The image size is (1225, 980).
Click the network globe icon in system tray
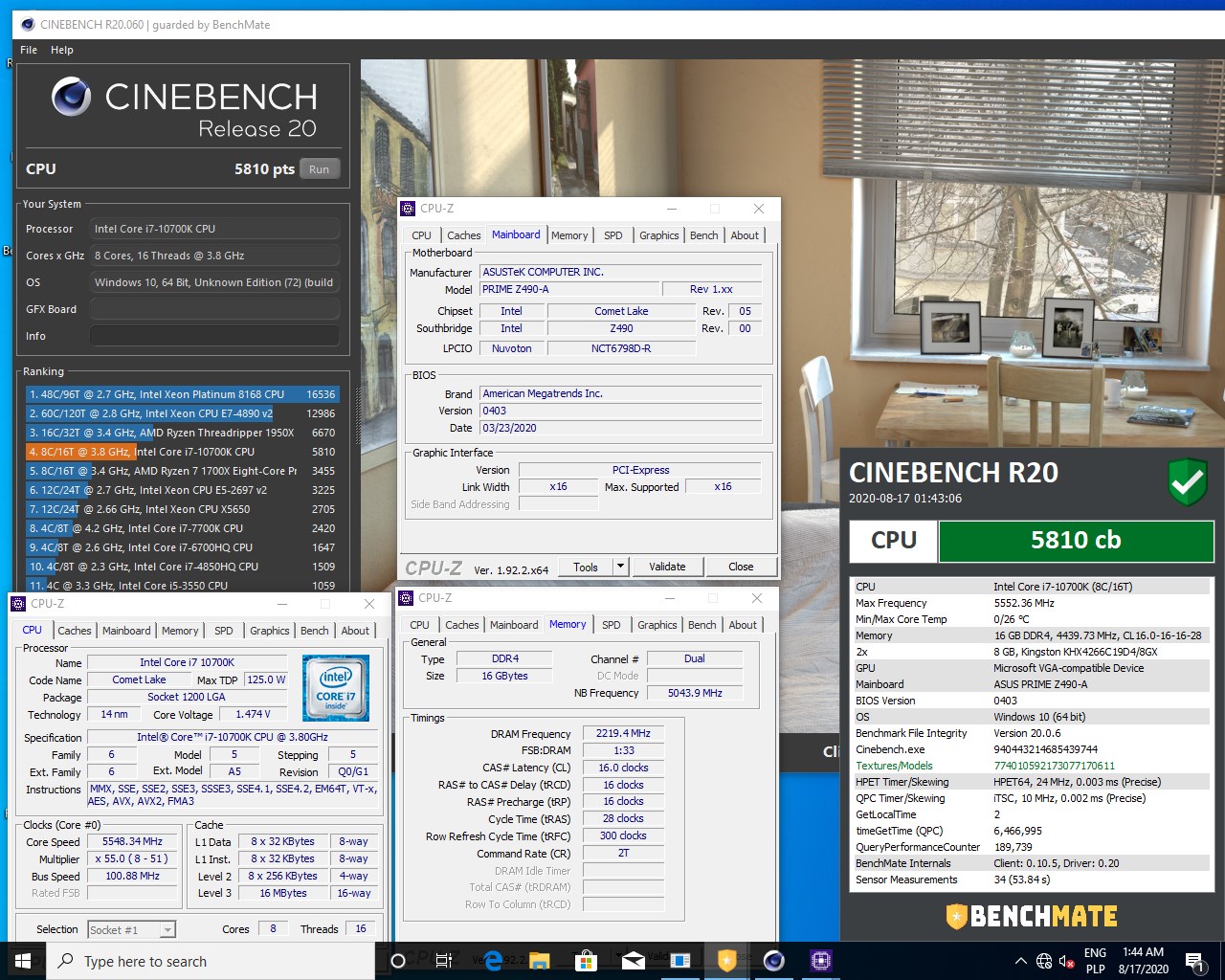tap(1044, 961)
